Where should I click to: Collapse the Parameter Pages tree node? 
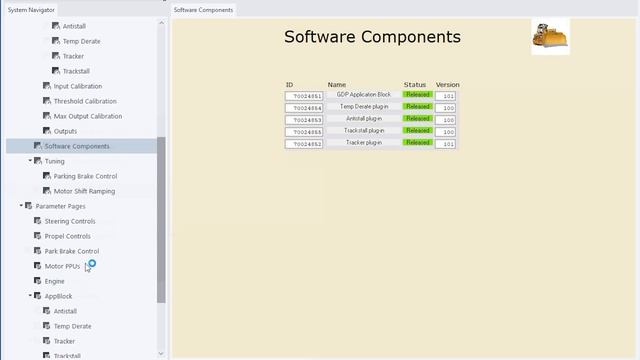click(21, 205)
